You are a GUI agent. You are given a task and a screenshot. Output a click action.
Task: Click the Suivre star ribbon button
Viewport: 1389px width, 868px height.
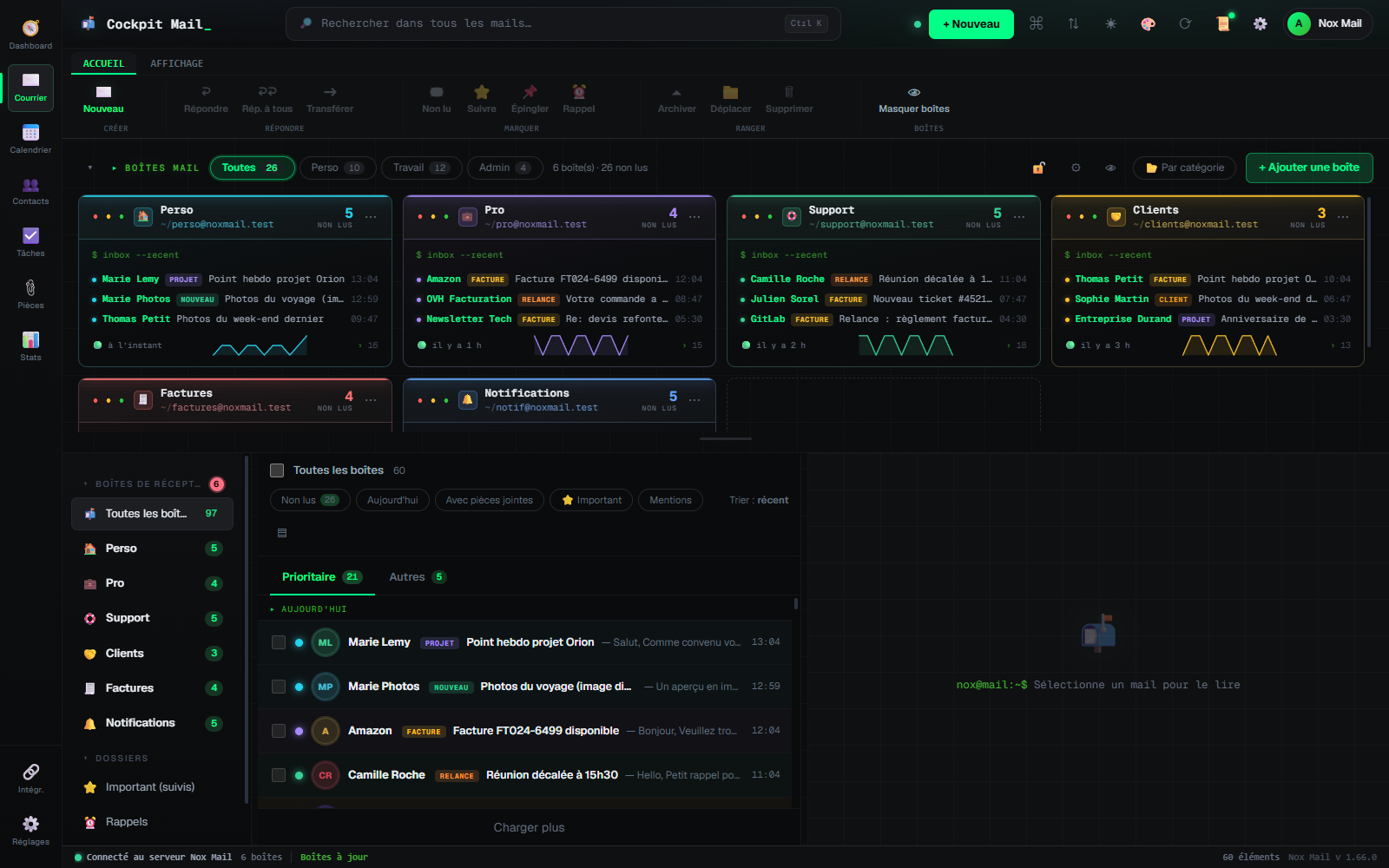point(482,100)
